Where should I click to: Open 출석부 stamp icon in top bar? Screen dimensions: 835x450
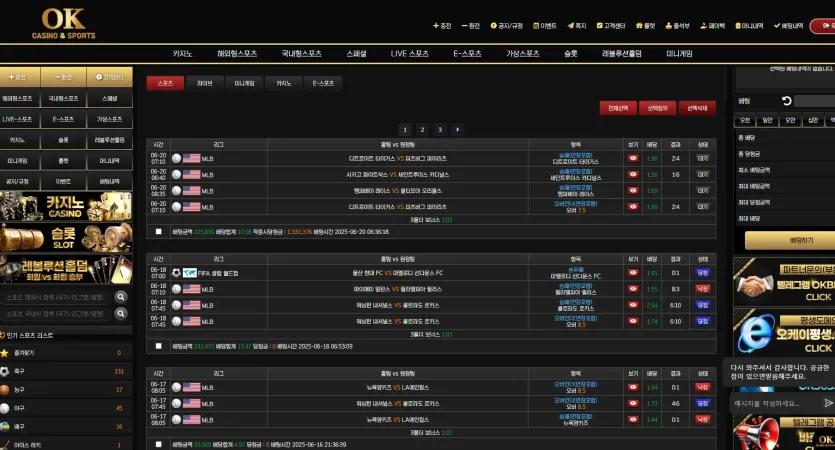coord(668,26)
